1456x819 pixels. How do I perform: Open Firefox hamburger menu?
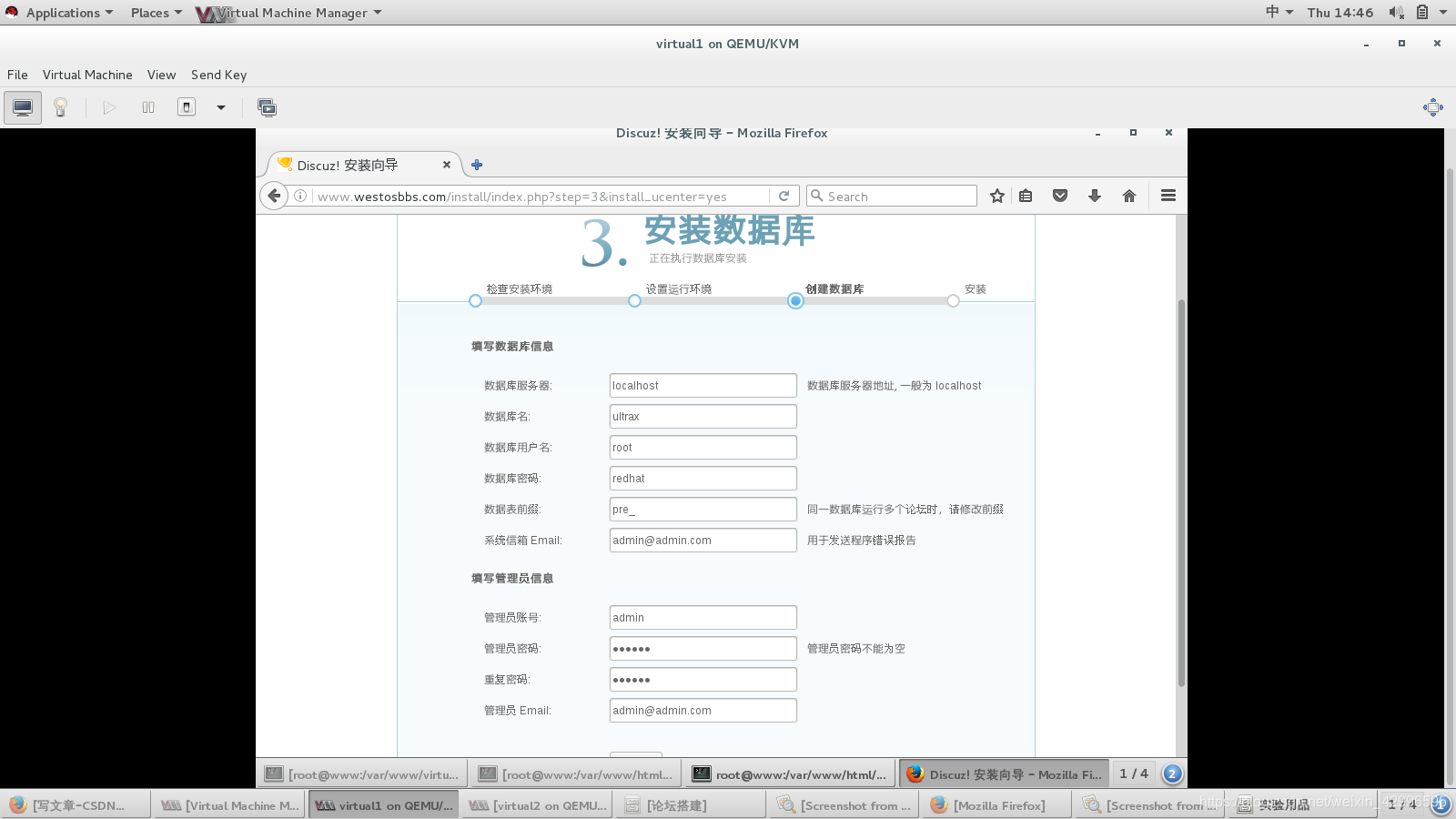pyautogui.click(x=1168, y=196)
